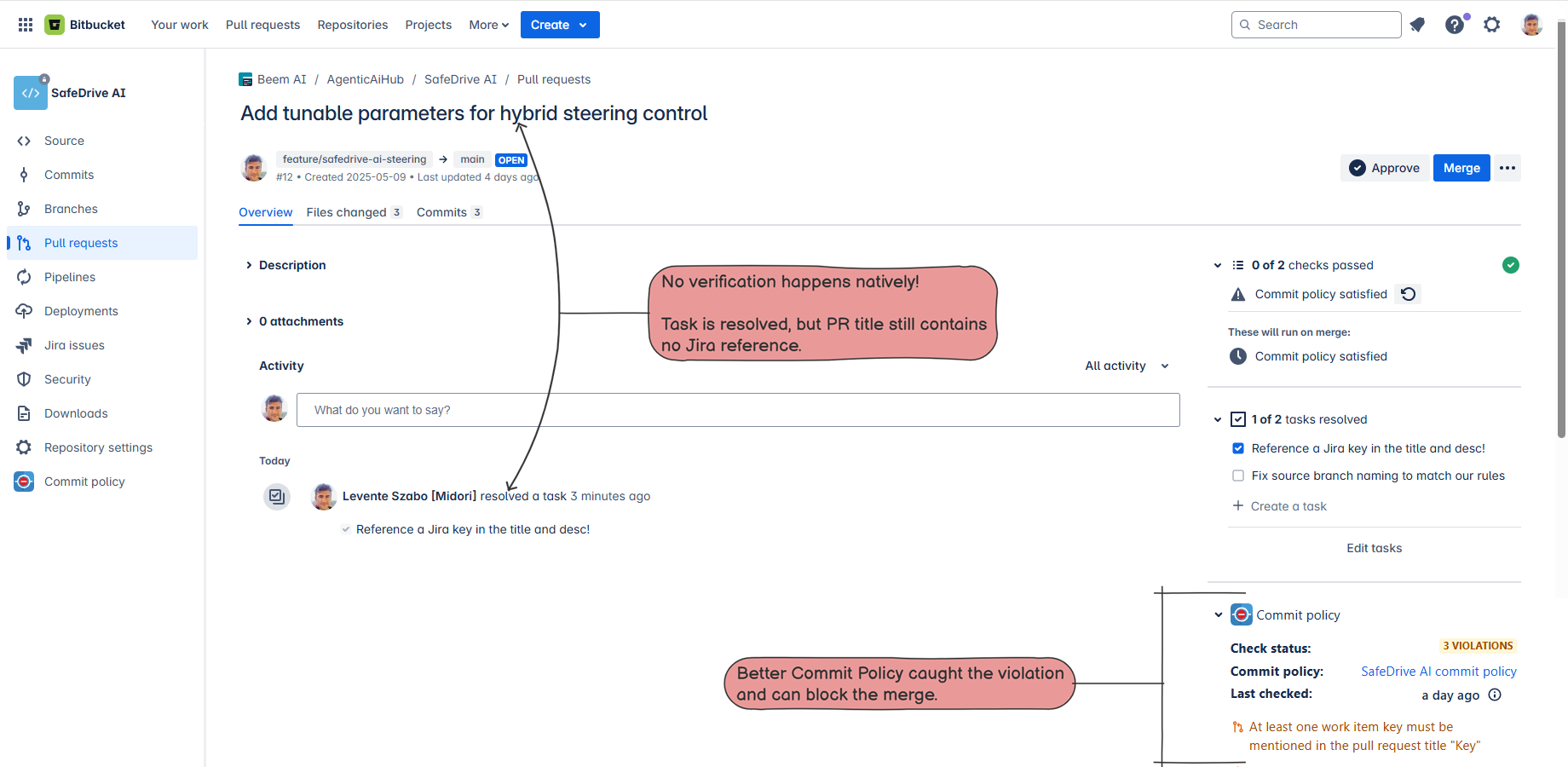
Task: Open SafeDrive AI commit policy link
Action: (1438, 672)
